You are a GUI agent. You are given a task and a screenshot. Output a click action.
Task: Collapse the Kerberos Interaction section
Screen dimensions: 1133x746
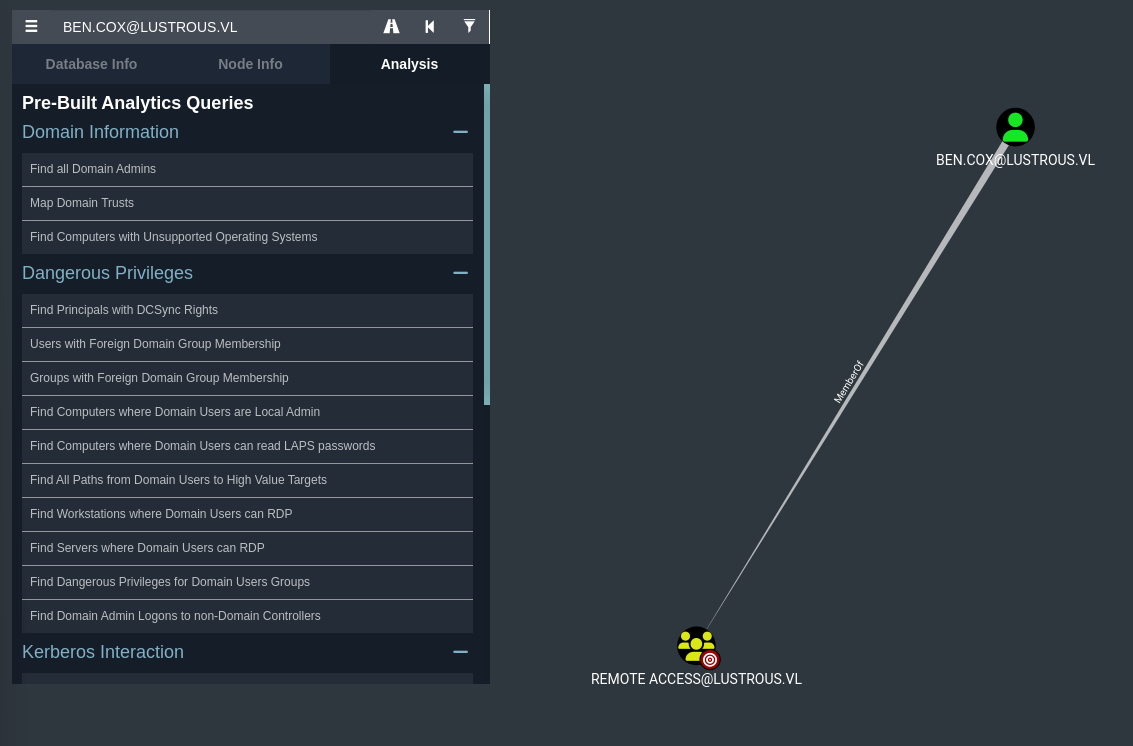pyautogui.click(x=460, y=652)
